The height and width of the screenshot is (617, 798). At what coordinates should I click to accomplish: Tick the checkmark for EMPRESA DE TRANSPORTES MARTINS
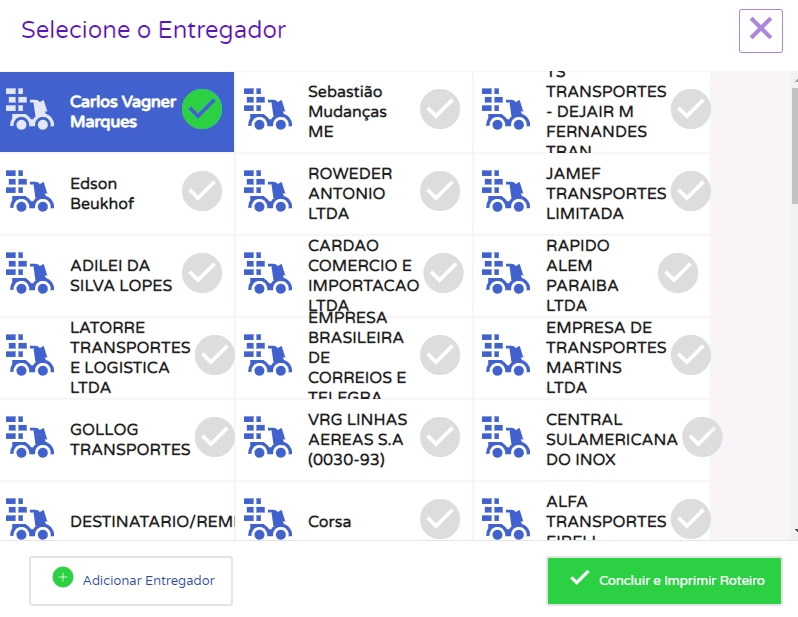(691, 355)
